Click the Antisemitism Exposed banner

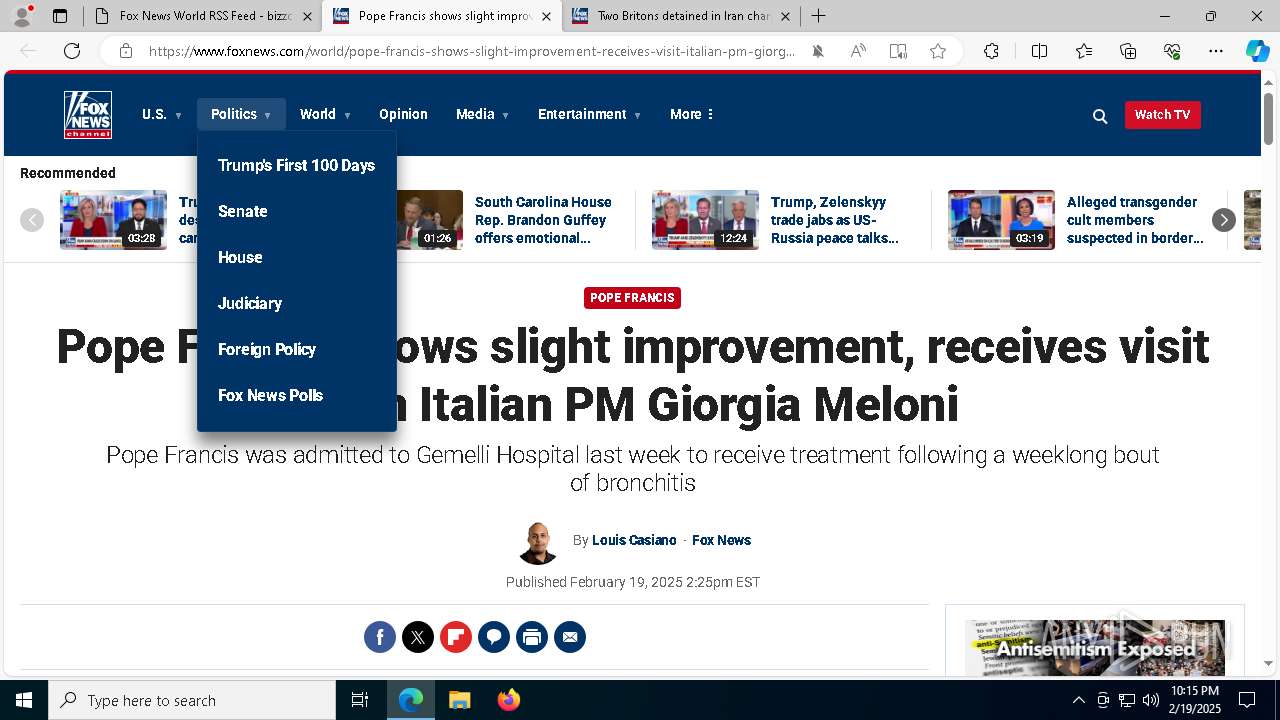coord(1095,648)
